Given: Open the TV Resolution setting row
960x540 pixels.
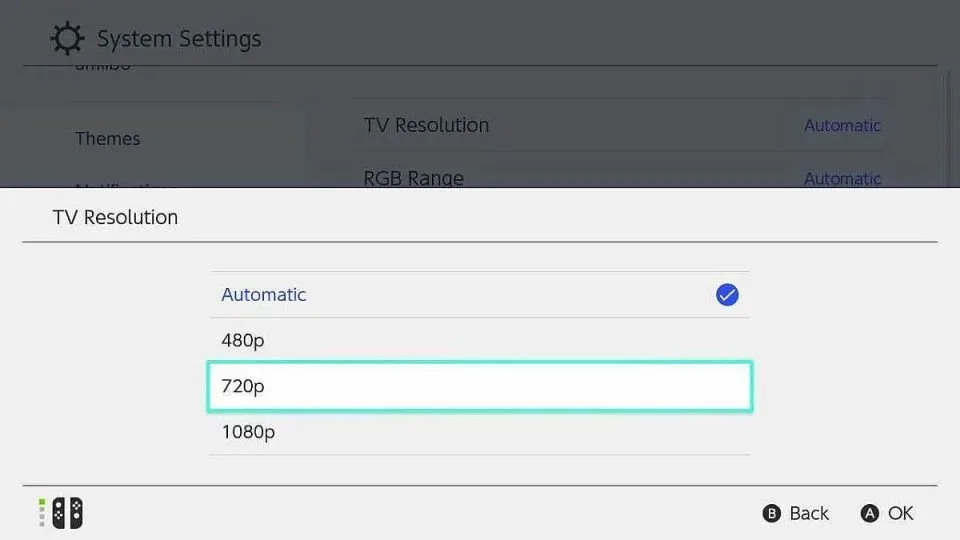Looking at the screenshot, I should point(621,125).
